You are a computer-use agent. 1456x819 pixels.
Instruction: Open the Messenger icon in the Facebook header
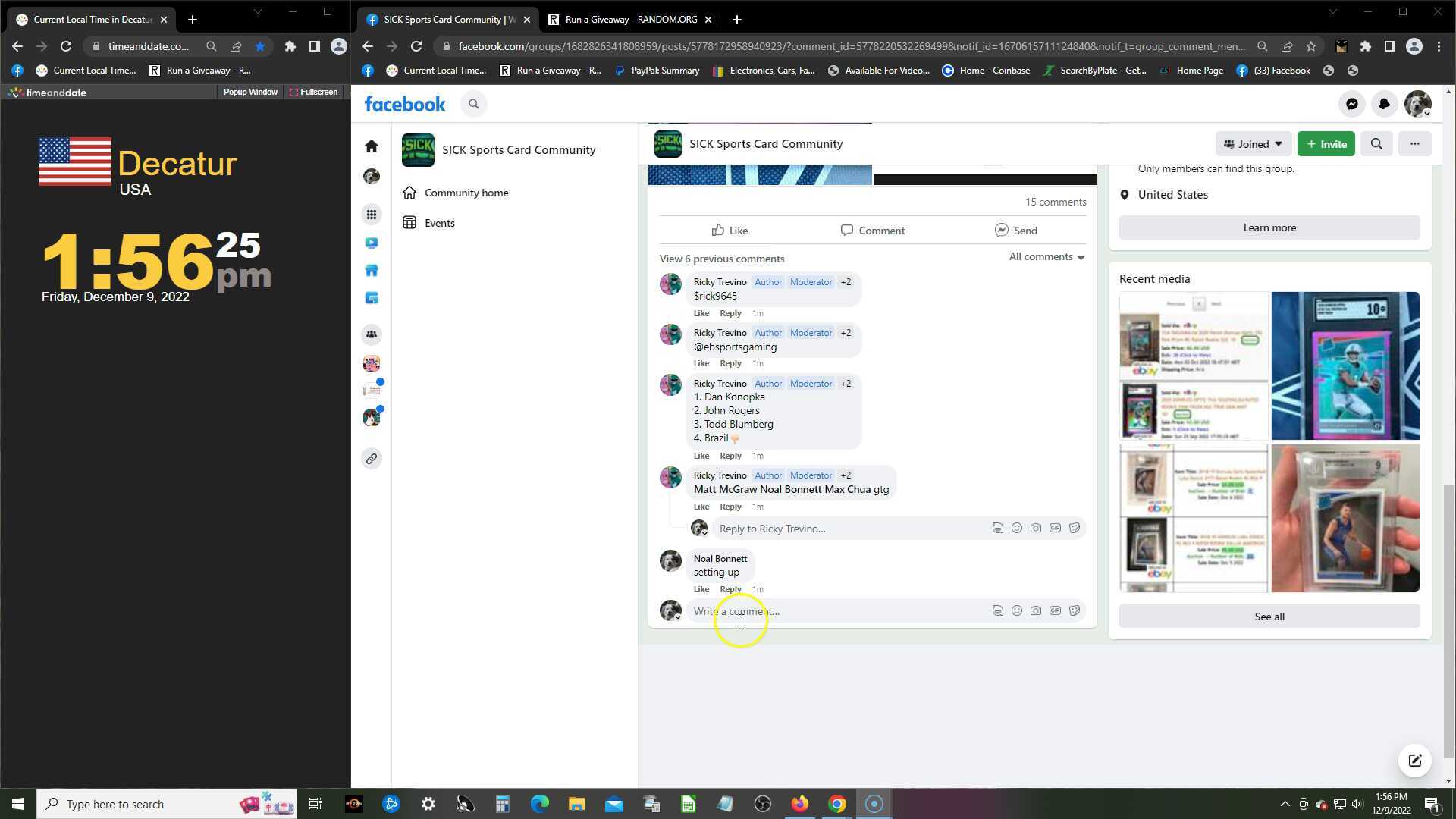coord(1351,104)
